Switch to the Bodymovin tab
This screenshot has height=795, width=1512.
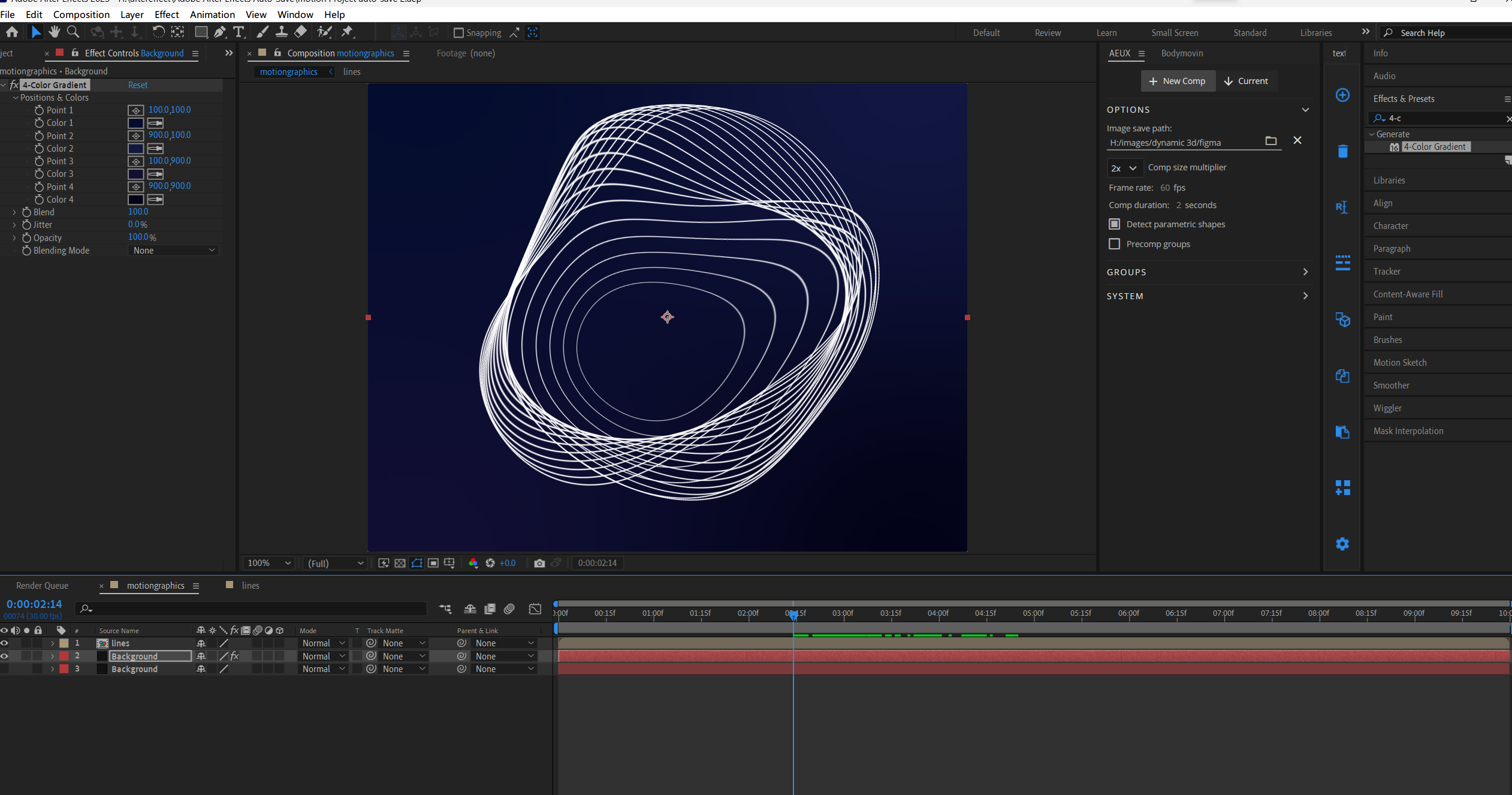[x=1182, y=53]
